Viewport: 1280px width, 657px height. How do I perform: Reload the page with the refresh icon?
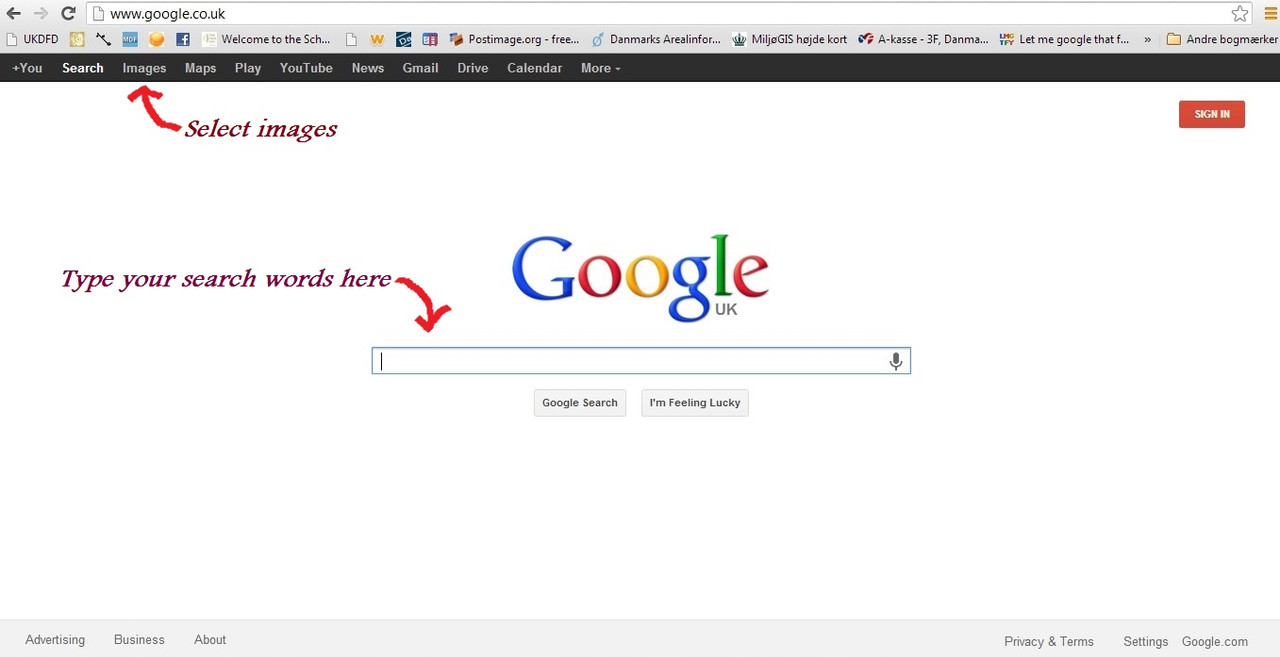point(68,14)
